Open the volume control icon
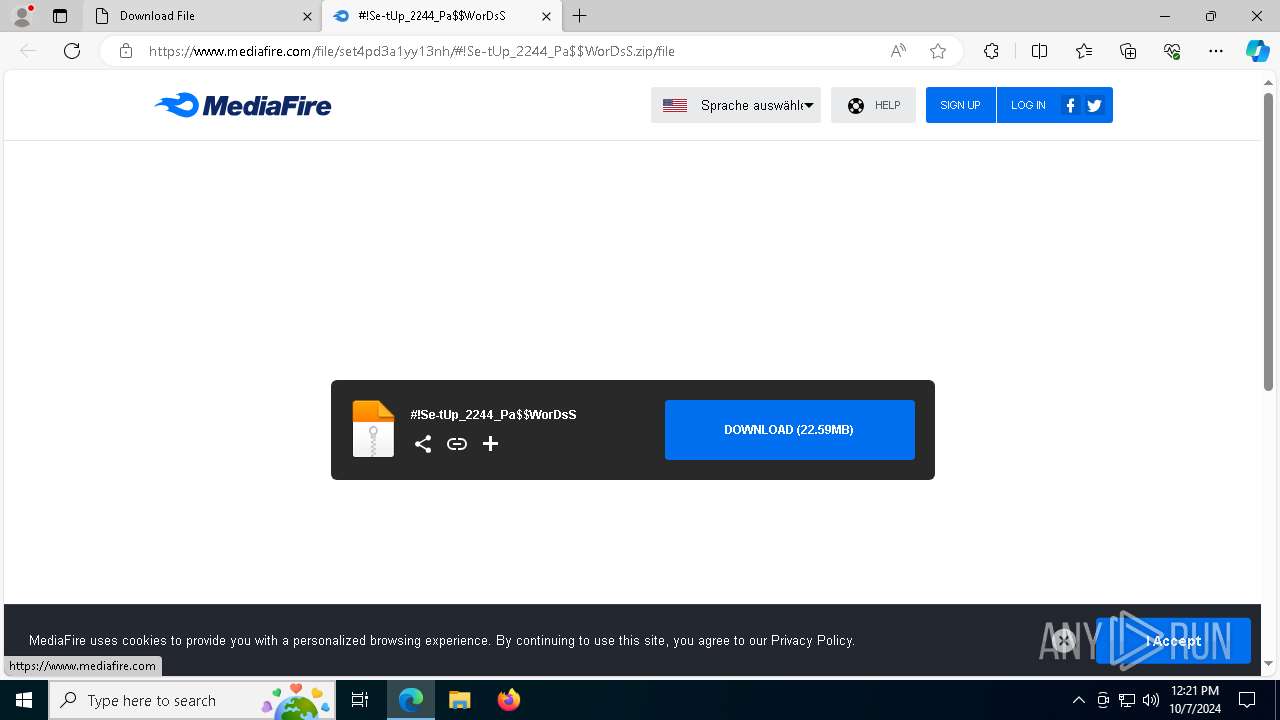Image resolution: width=1280 pixels, height=720 pixels. pyautogui.click(x=1151, y=700)
